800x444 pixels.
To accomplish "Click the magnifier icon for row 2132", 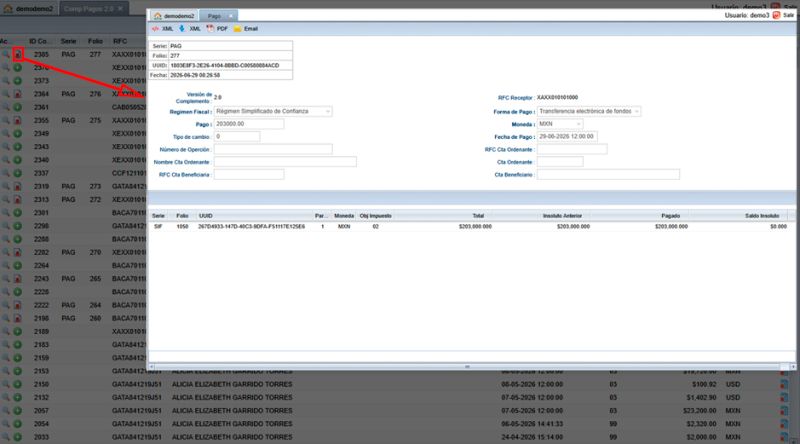I will click(x=6, y=398).
